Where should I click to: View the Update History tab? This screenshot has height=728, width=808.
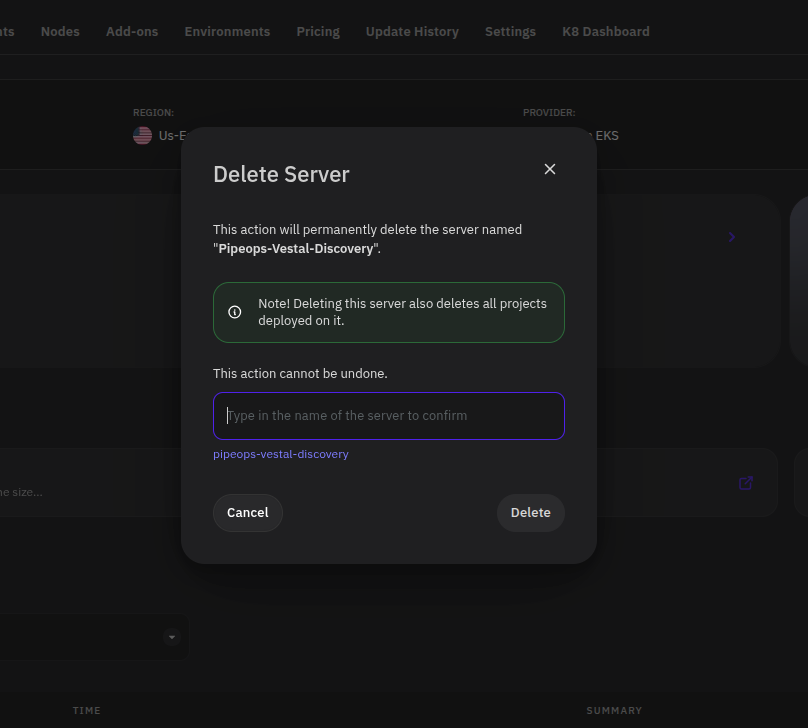click(412, 31)
